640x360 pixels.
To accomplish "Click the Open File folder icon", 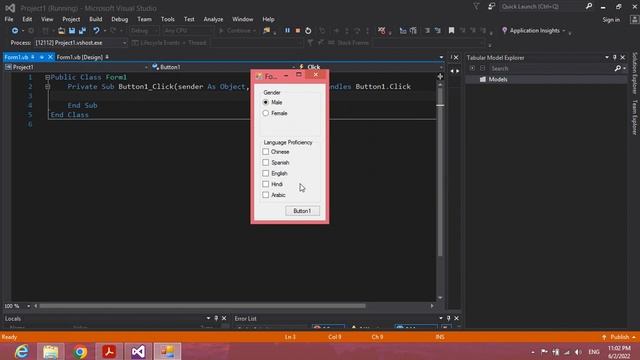I will point(61,31).
